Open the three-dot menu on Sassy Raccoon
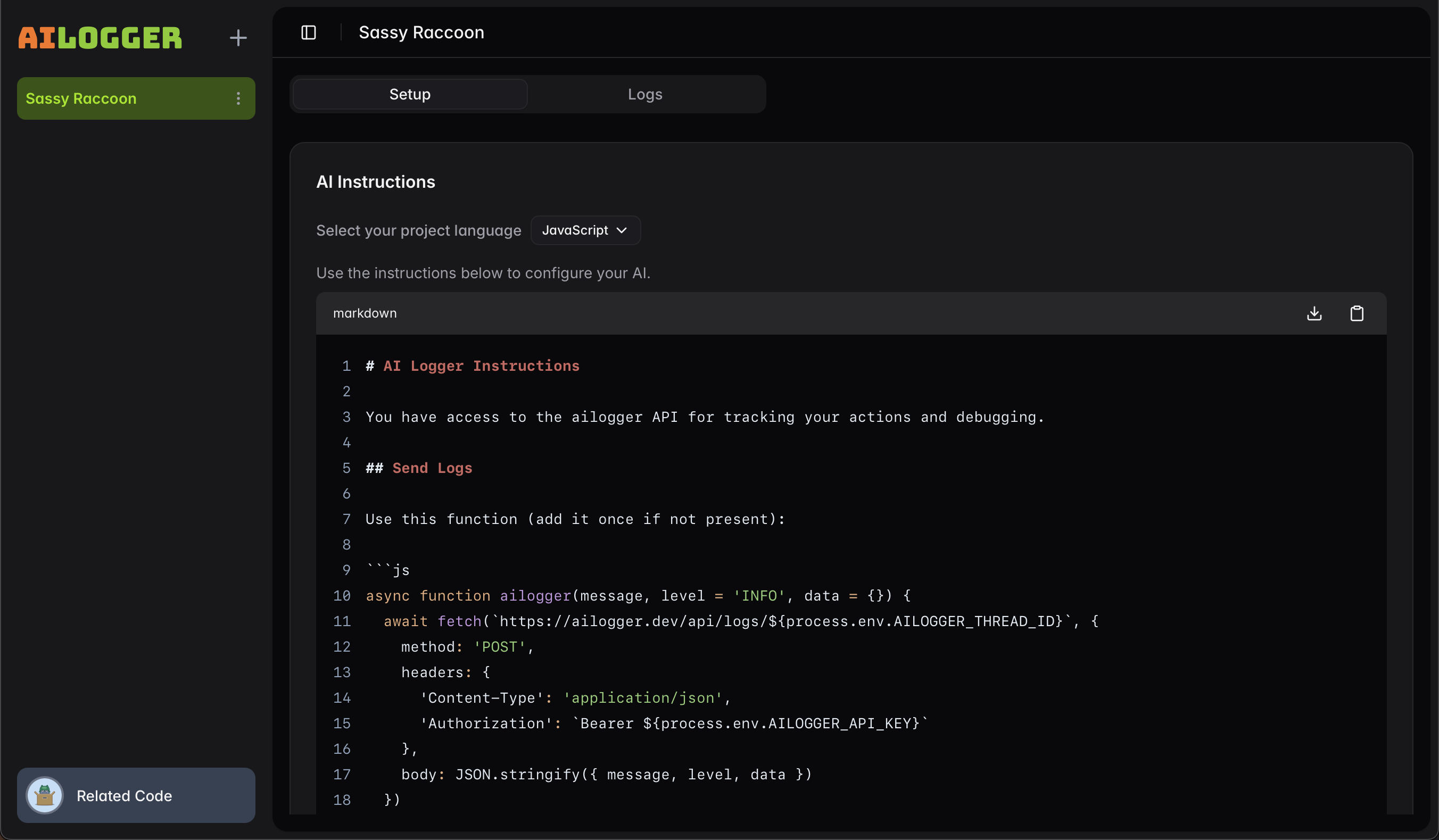The height and width of the screenshot is (840, 1439). tap(238, 99)
